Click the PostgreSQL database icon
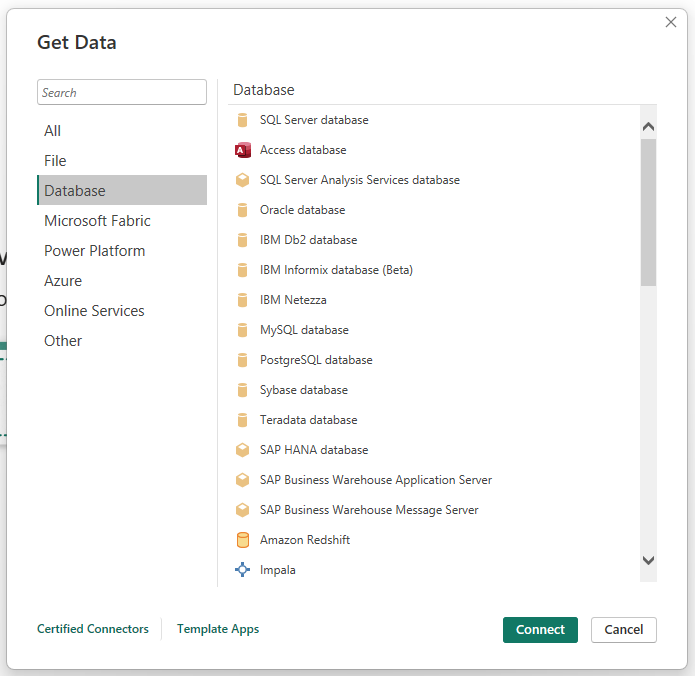695x676 pixels. (x=242, y=360)
